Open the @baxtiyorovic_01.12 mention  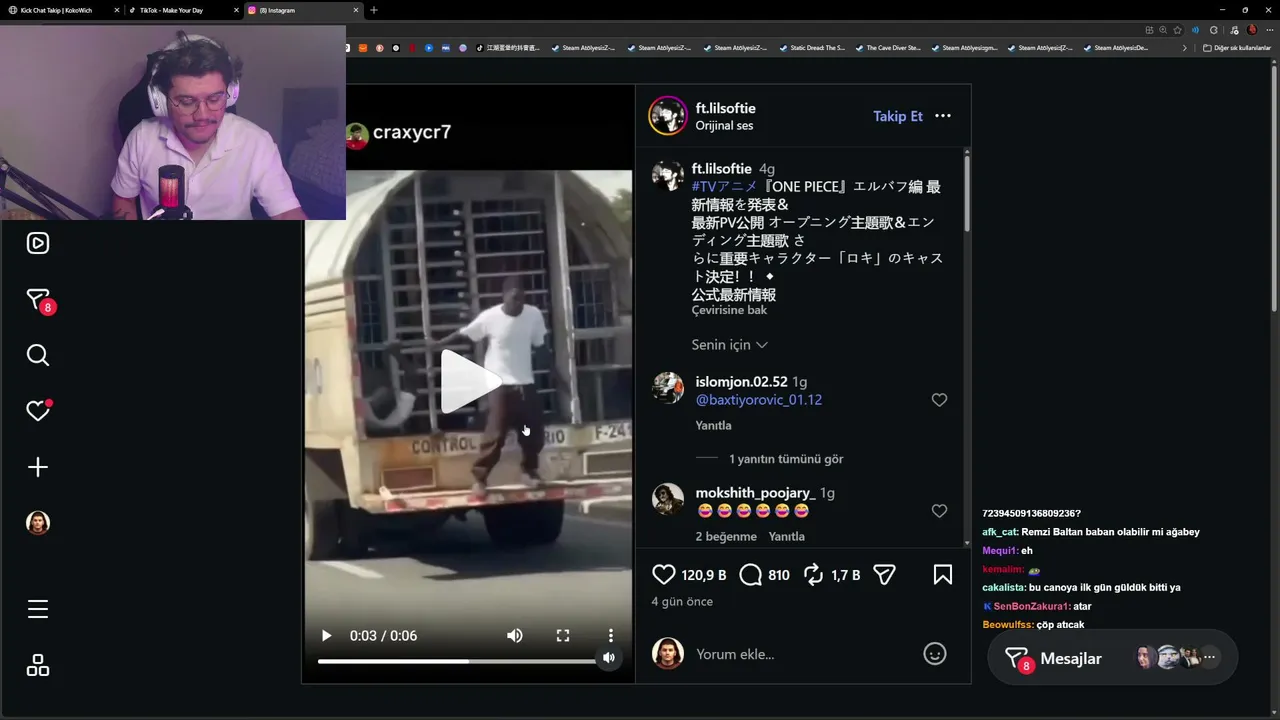(x=759, y=400)
